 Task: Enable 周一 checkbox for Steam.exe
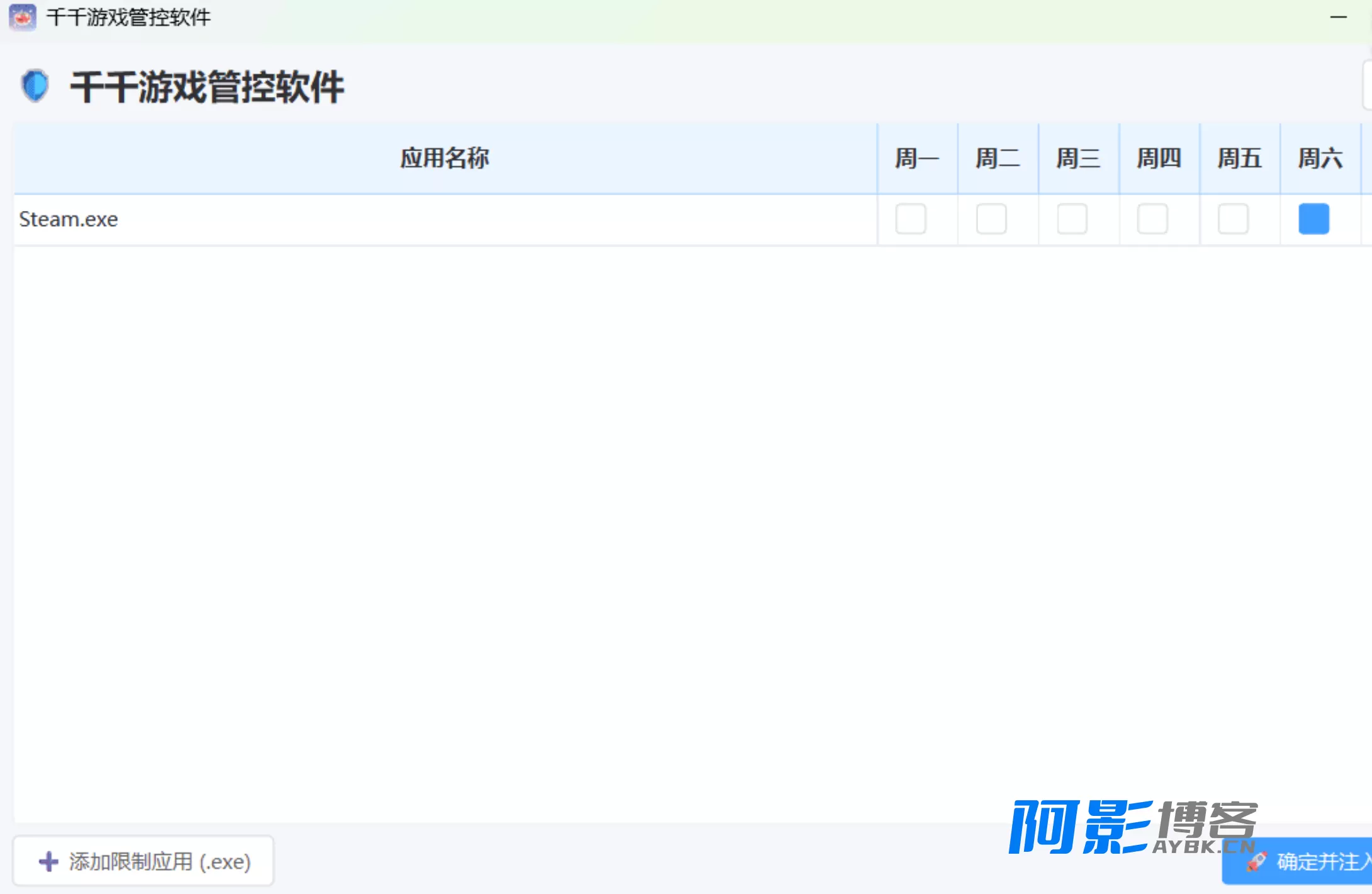tap(910, 219)
